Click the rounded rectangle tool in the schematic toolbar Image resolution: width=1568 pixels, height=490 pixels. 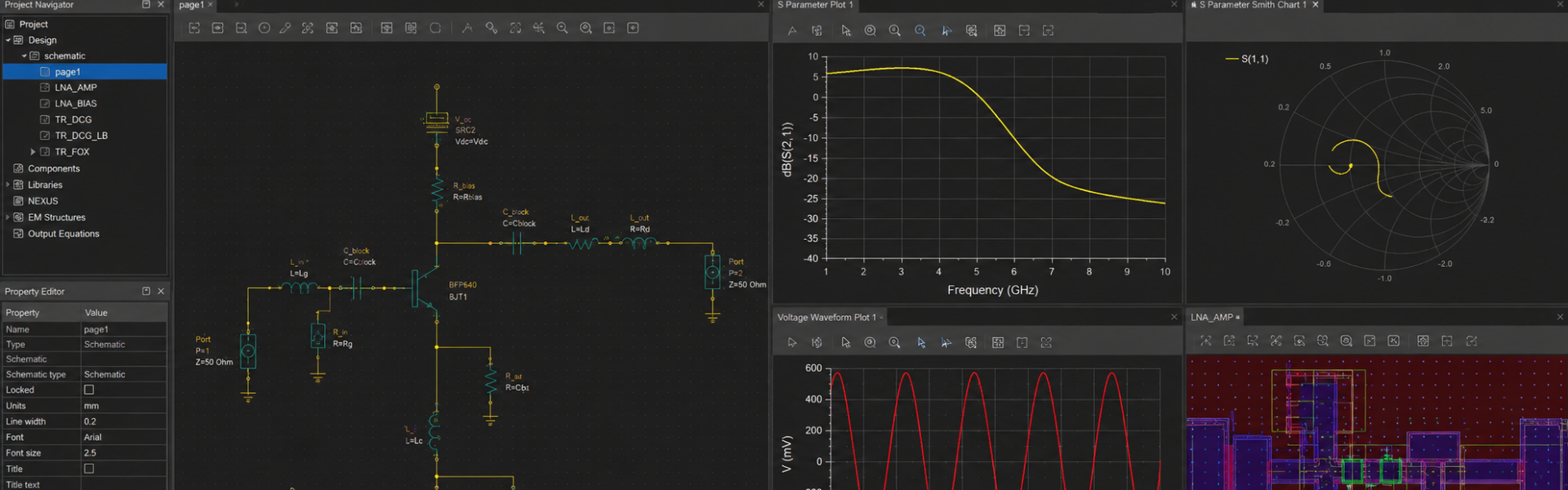click(x=435, y=28)
